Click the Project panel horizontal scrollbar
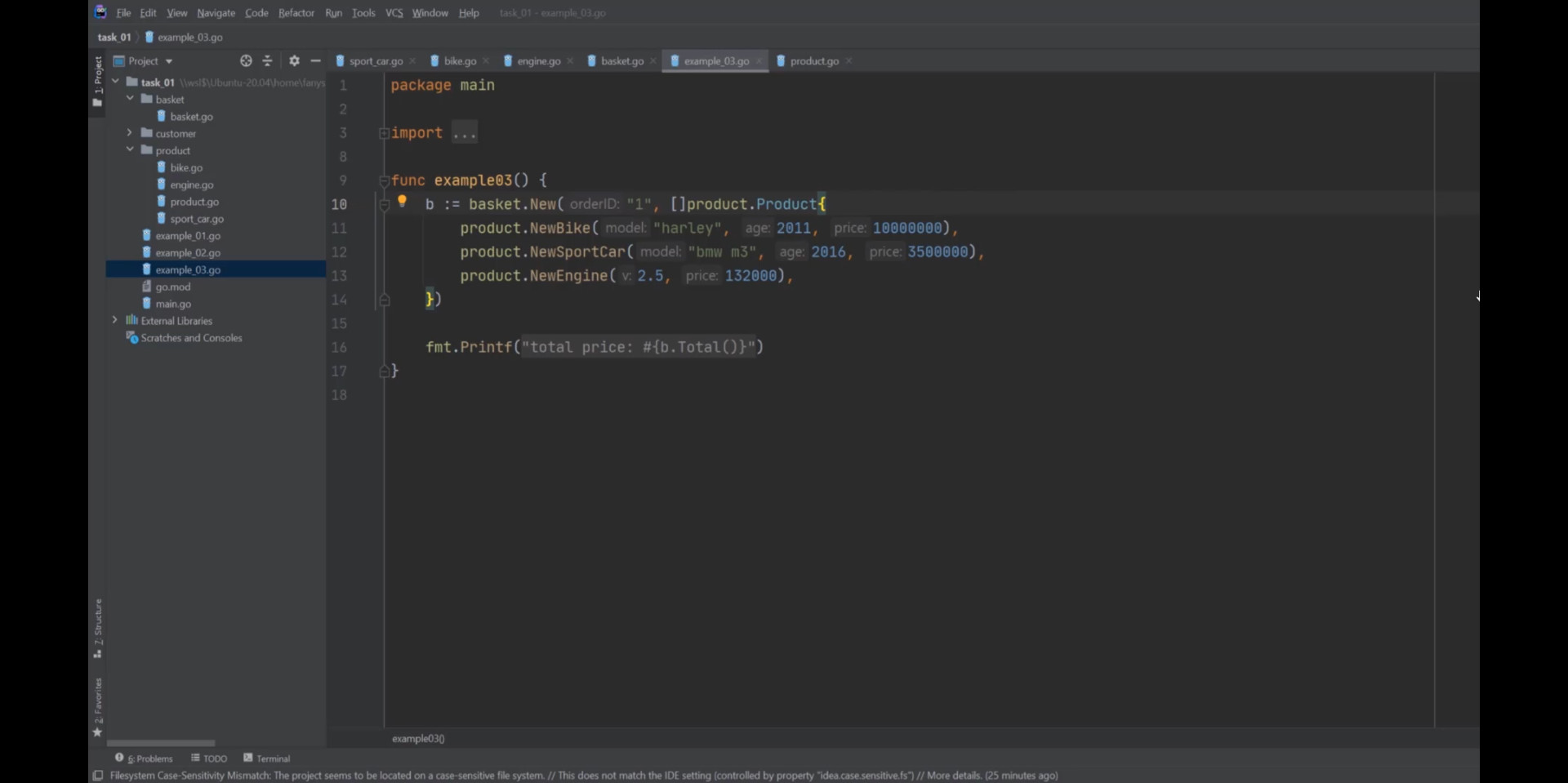This screenshot has width=1568, height=783. [x=161, y=744]
